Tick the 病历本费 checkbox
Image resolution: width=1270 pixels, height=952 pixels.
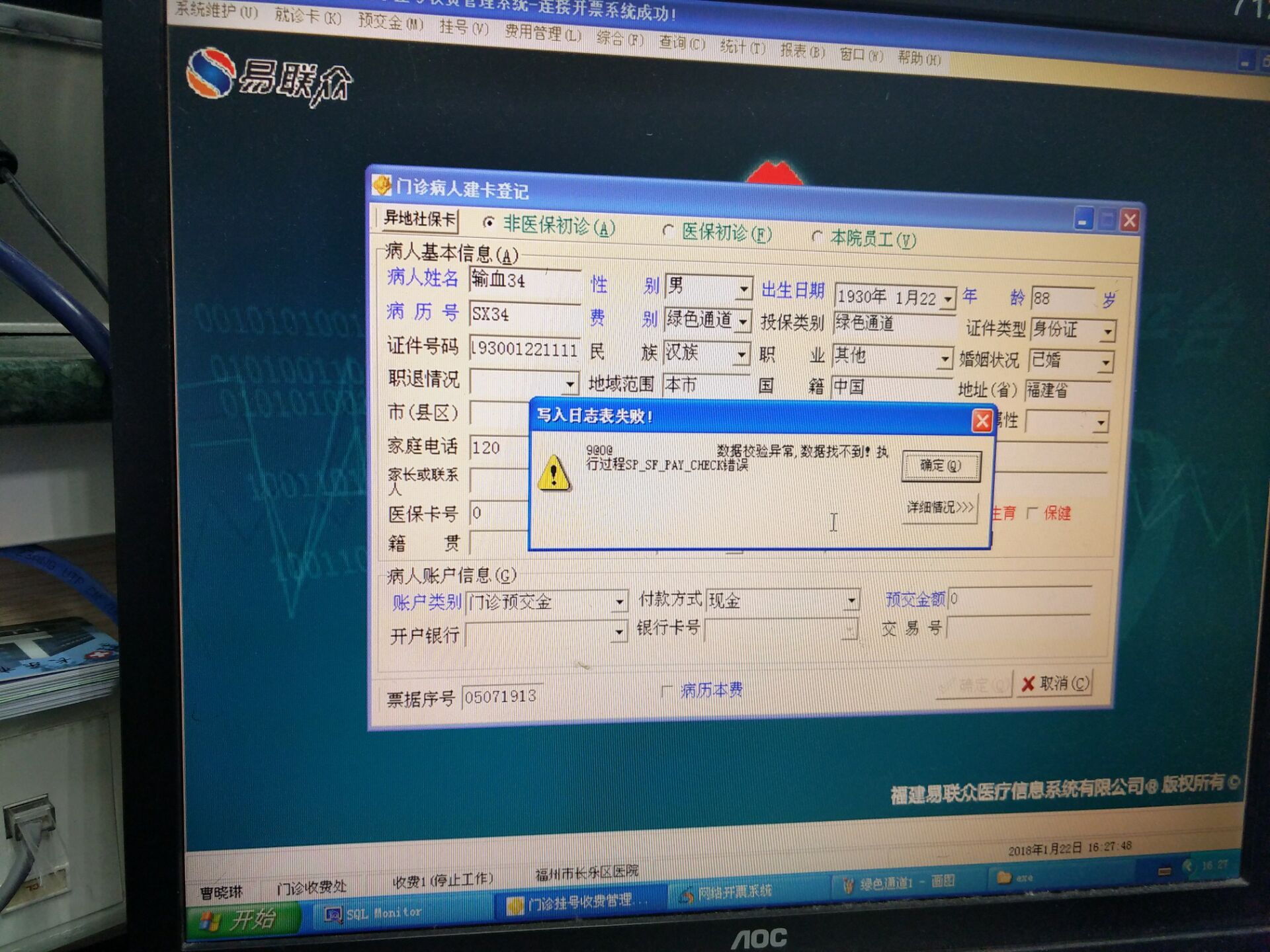667,691
